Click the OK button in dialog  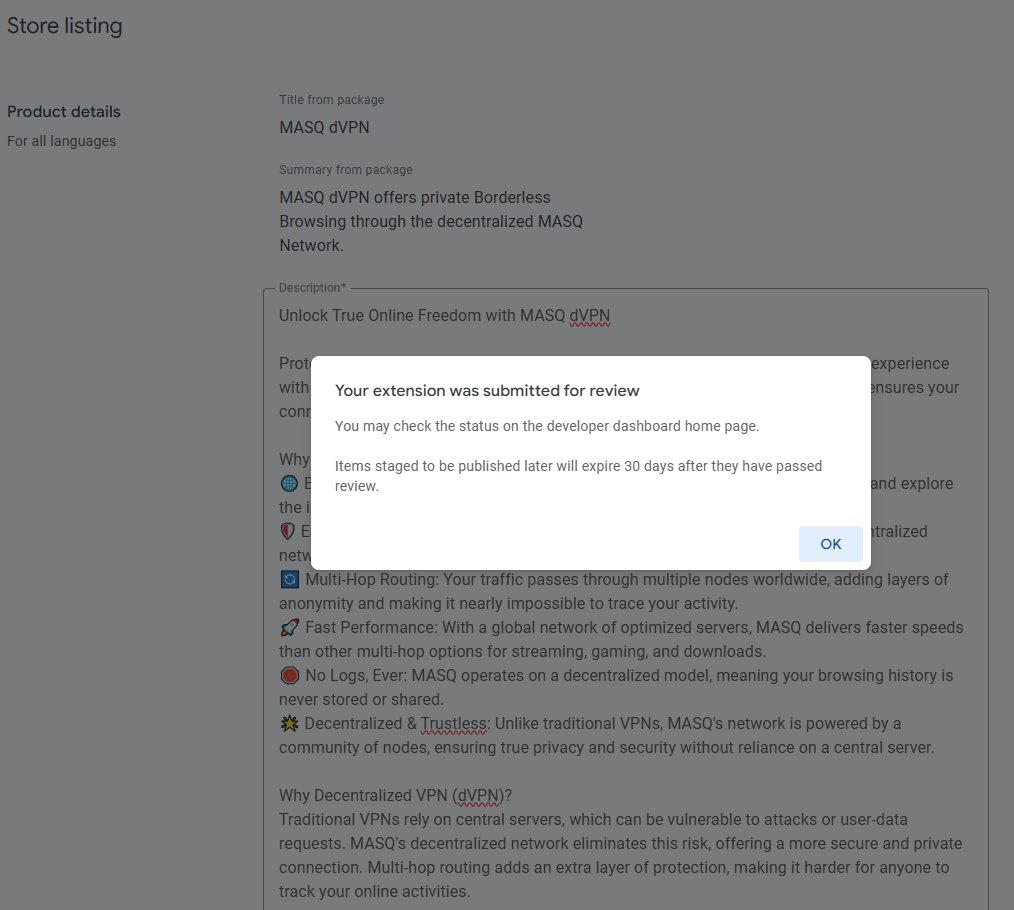[x=830, y=544]
